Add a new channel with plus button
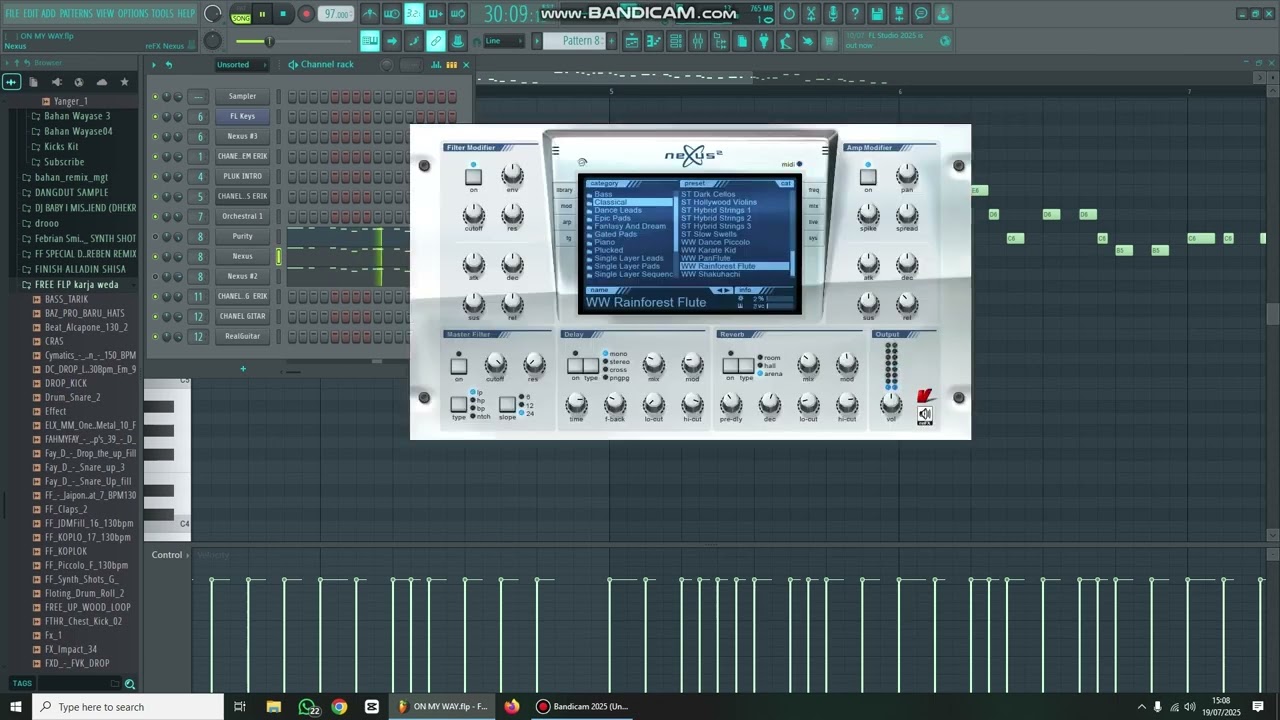Image resolution: width=1280 pixels, height=720 pixels. [242, 369]
